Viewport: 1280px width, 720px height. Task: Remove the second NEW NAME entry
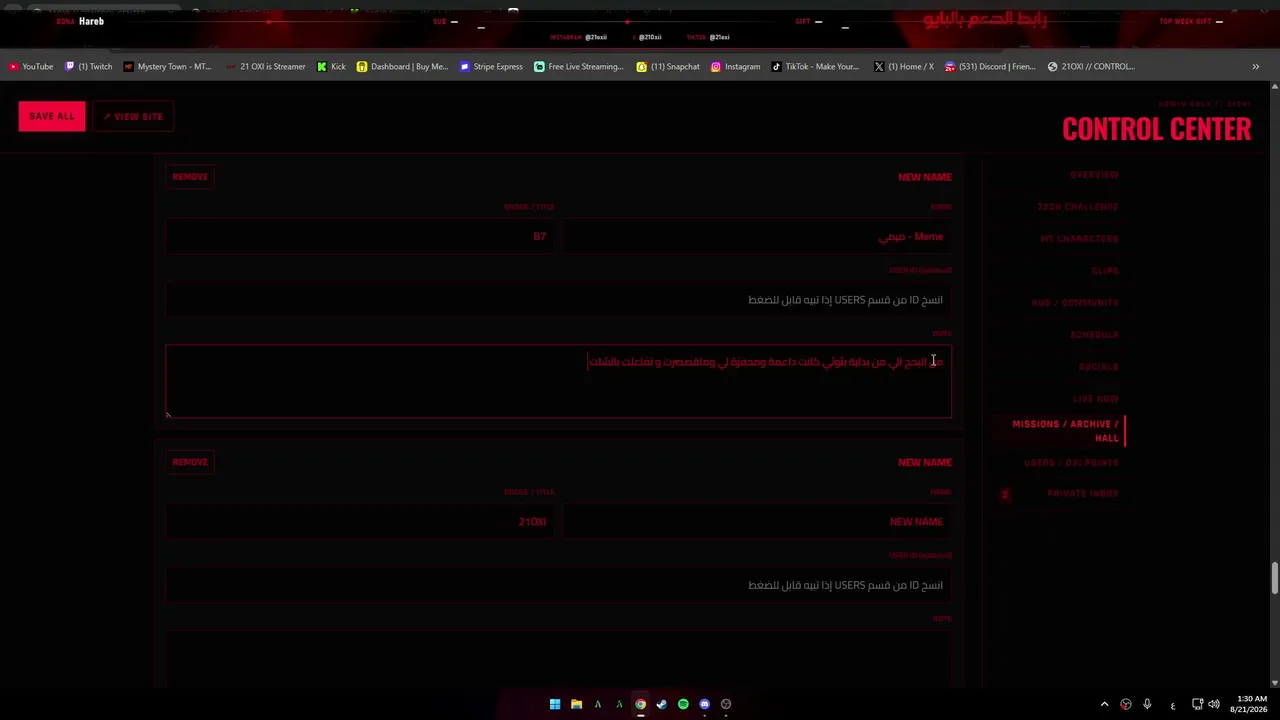(190, 462)
